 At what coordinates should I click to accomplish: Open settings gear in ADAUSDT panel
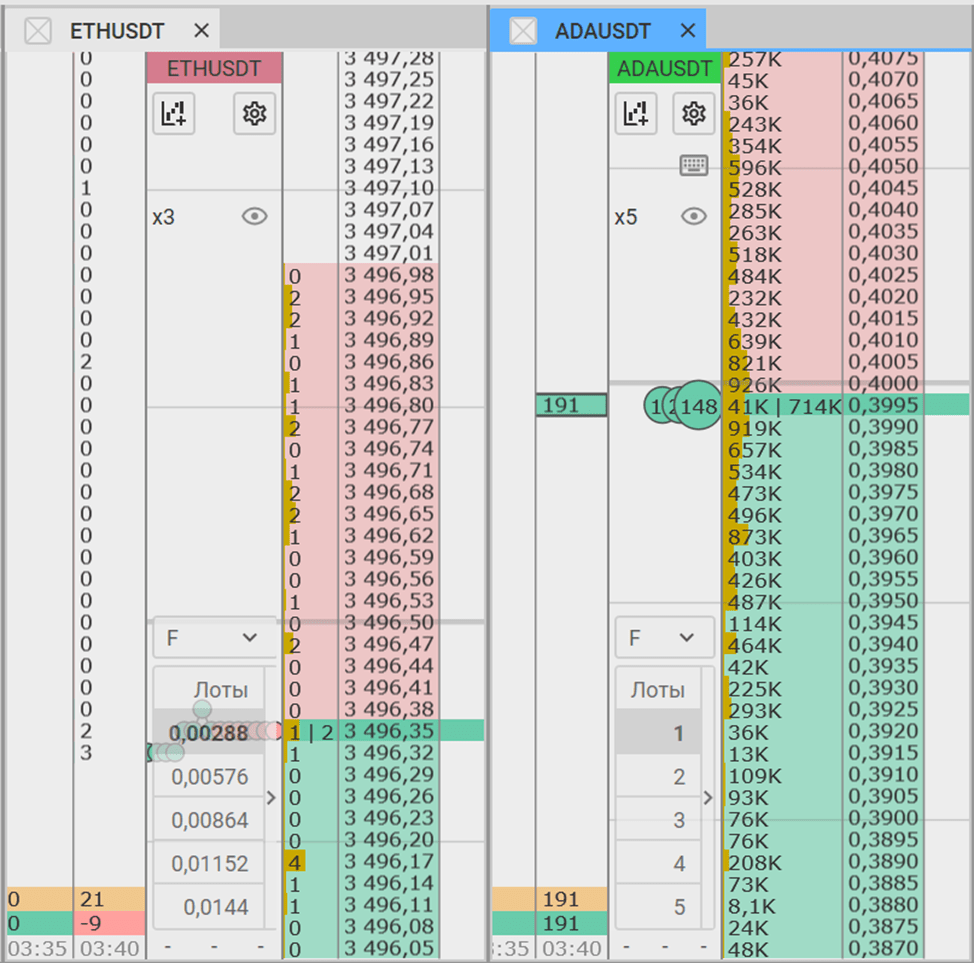[694, 114]
